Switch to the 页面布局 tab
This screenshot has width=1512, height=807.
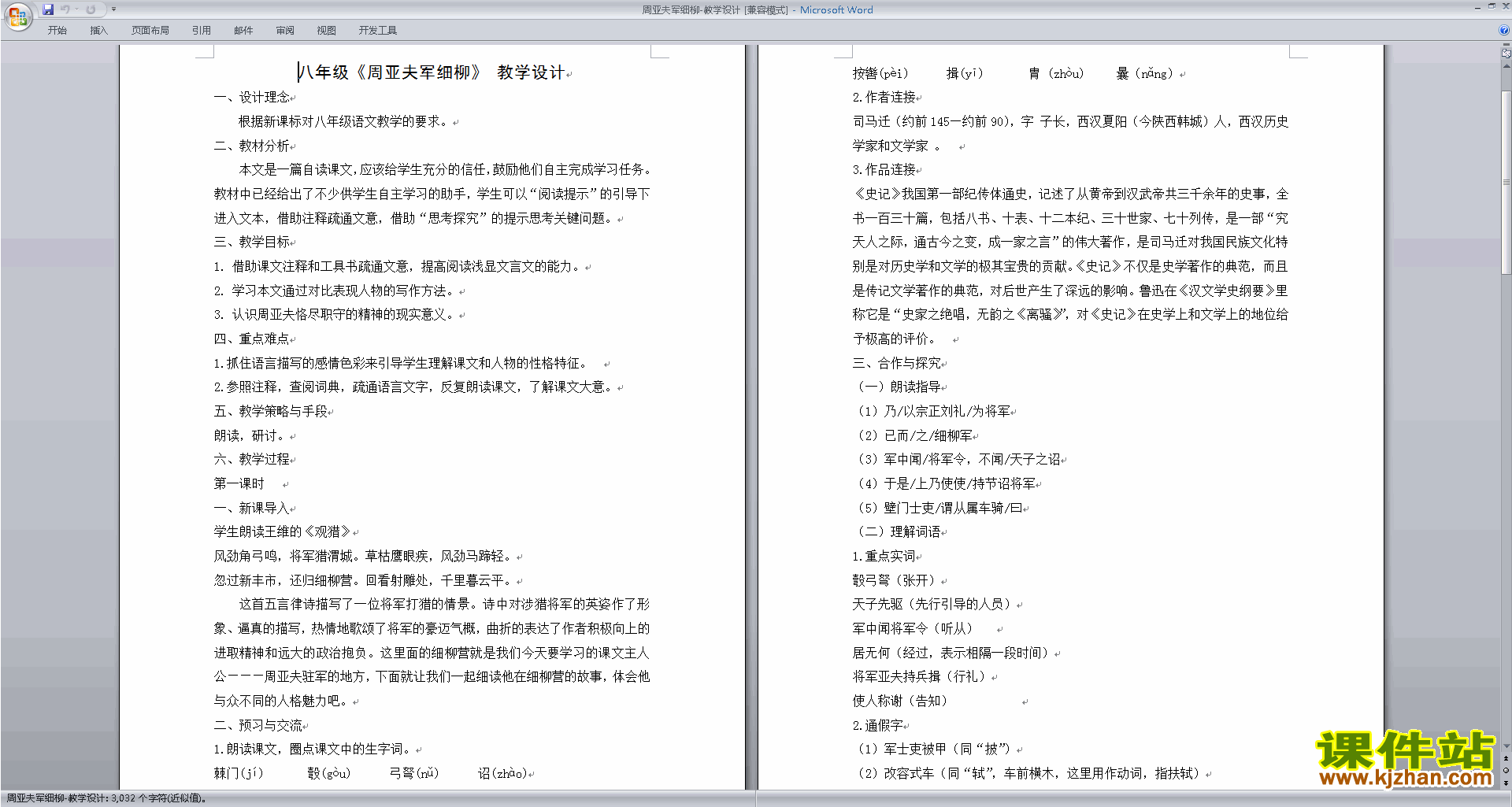point(150,30)
